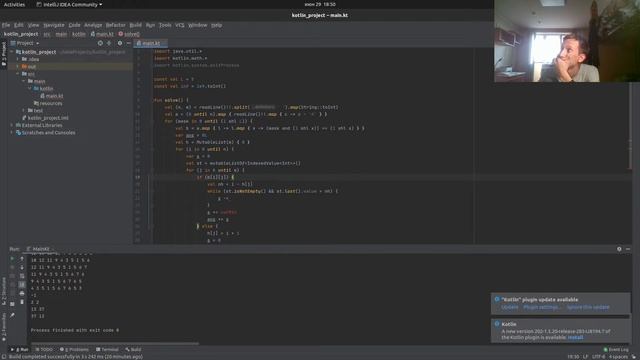This screenshot has width=640, height=360.
Task: Collapse the kotlin_project root node
Action: coord(12,52)
